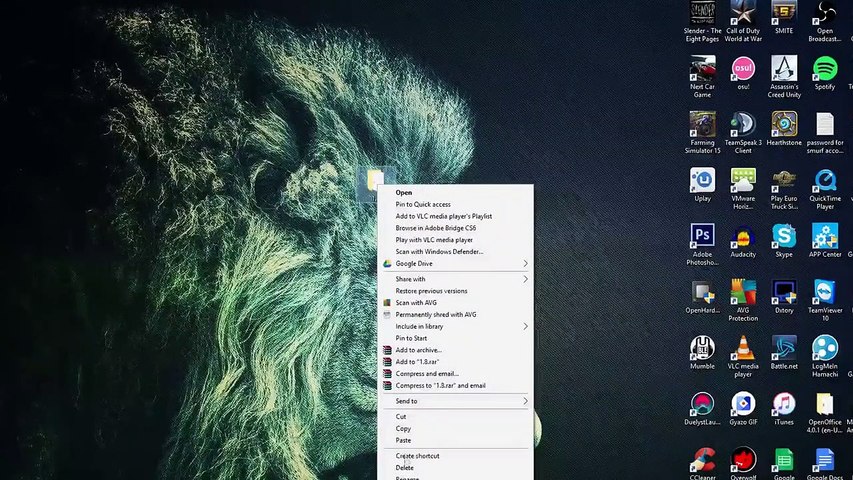Viewport: 853px width, 480px height.
Task: Open the SMITE desktop icon
Action: [x=784, y=18]
